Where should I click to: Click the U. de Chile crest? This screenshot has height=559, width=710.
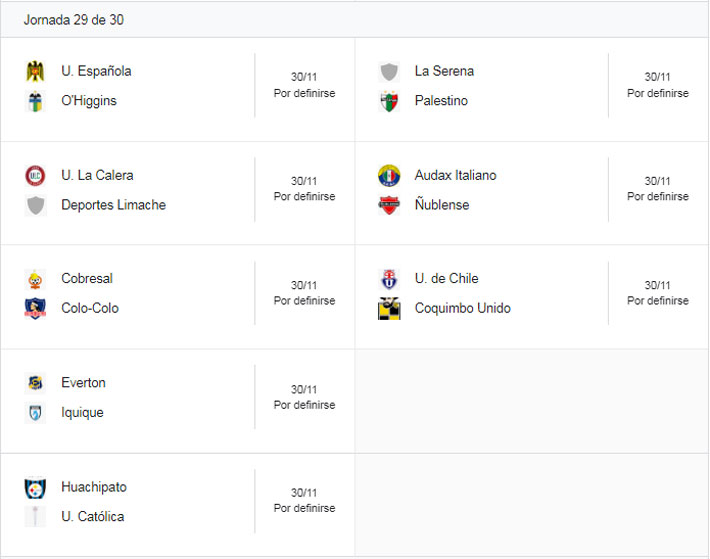(389, 278)
